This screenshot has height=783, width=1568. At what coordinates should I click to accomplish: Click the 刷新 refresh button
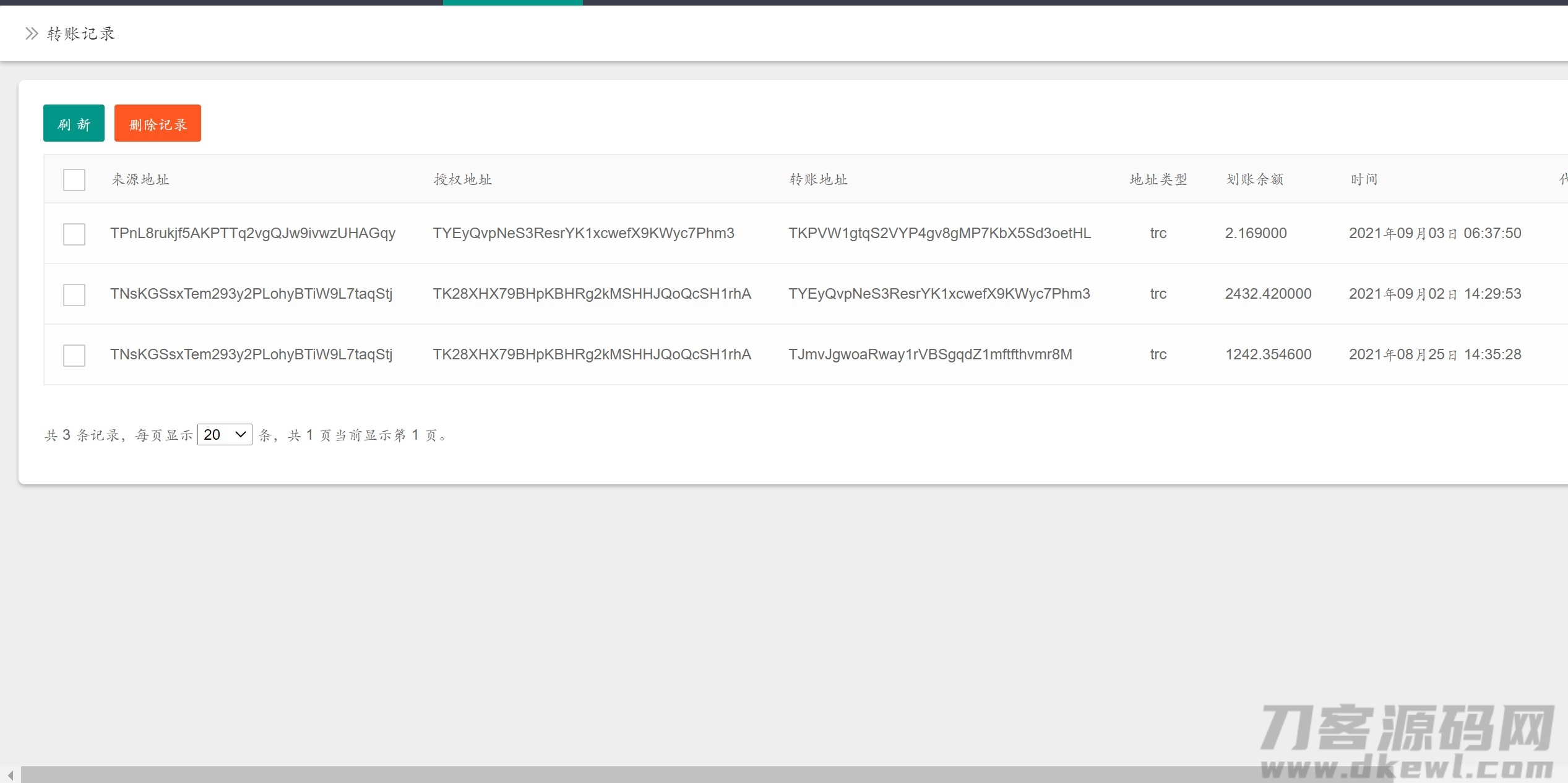pos(74,124)
